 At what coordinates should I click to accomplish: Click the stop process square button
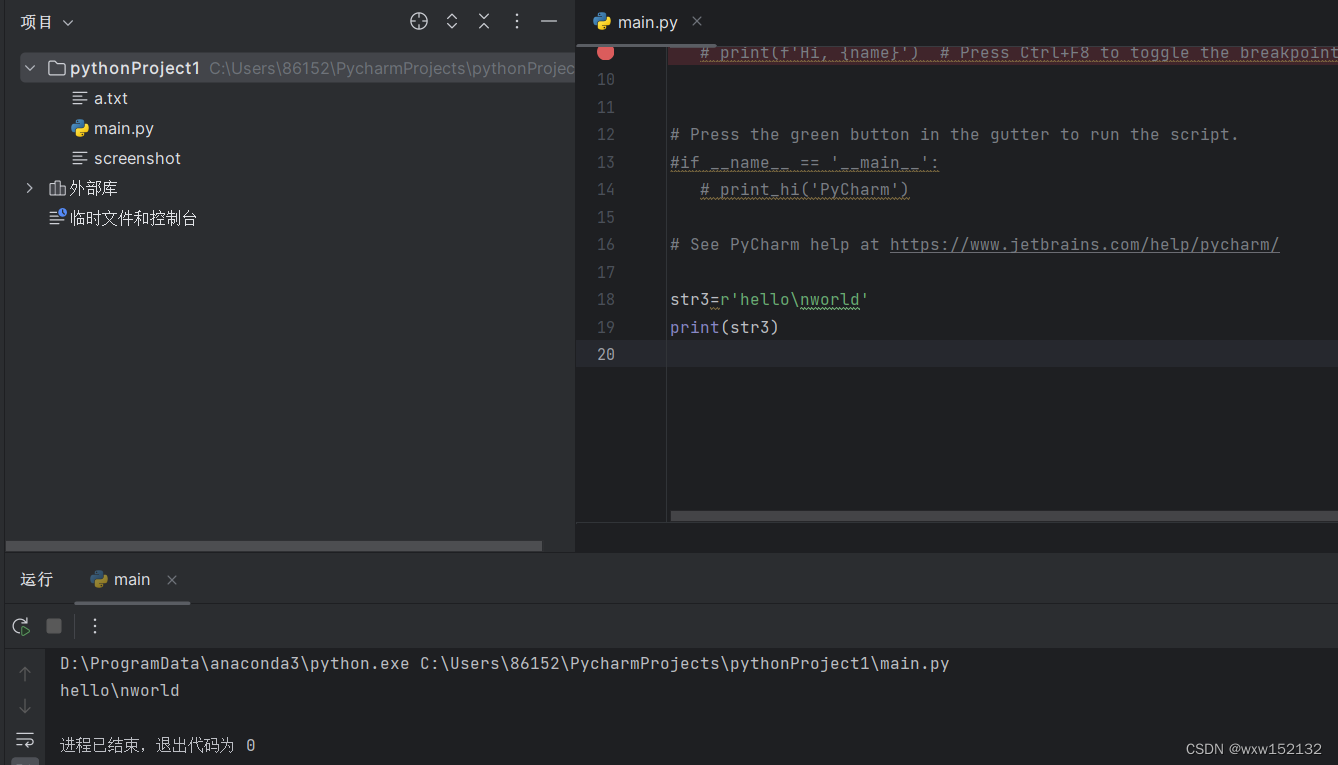[54, 626]
